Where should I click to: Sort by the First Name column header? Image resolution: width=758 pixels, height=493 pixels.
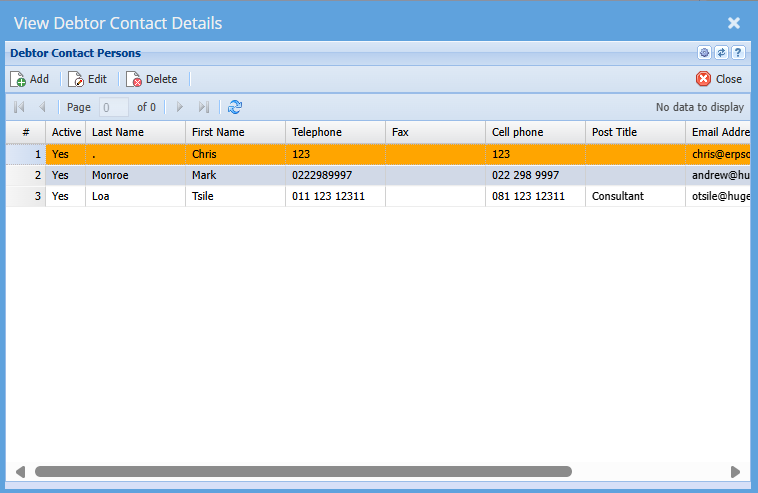click(235, 132)
